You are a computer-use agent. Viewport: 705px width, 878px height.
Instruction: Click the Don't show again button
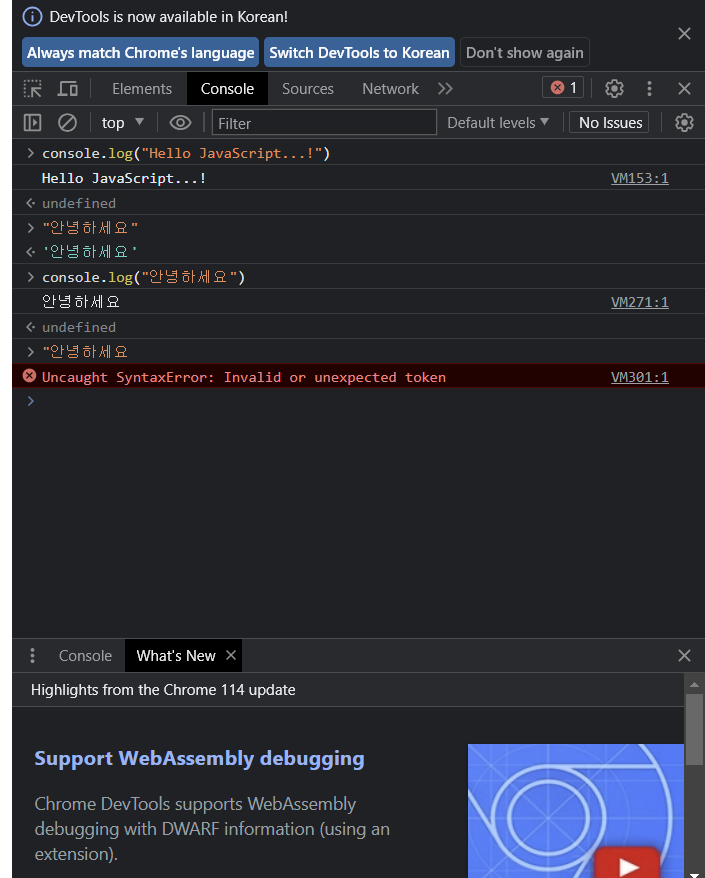point(525,53)
